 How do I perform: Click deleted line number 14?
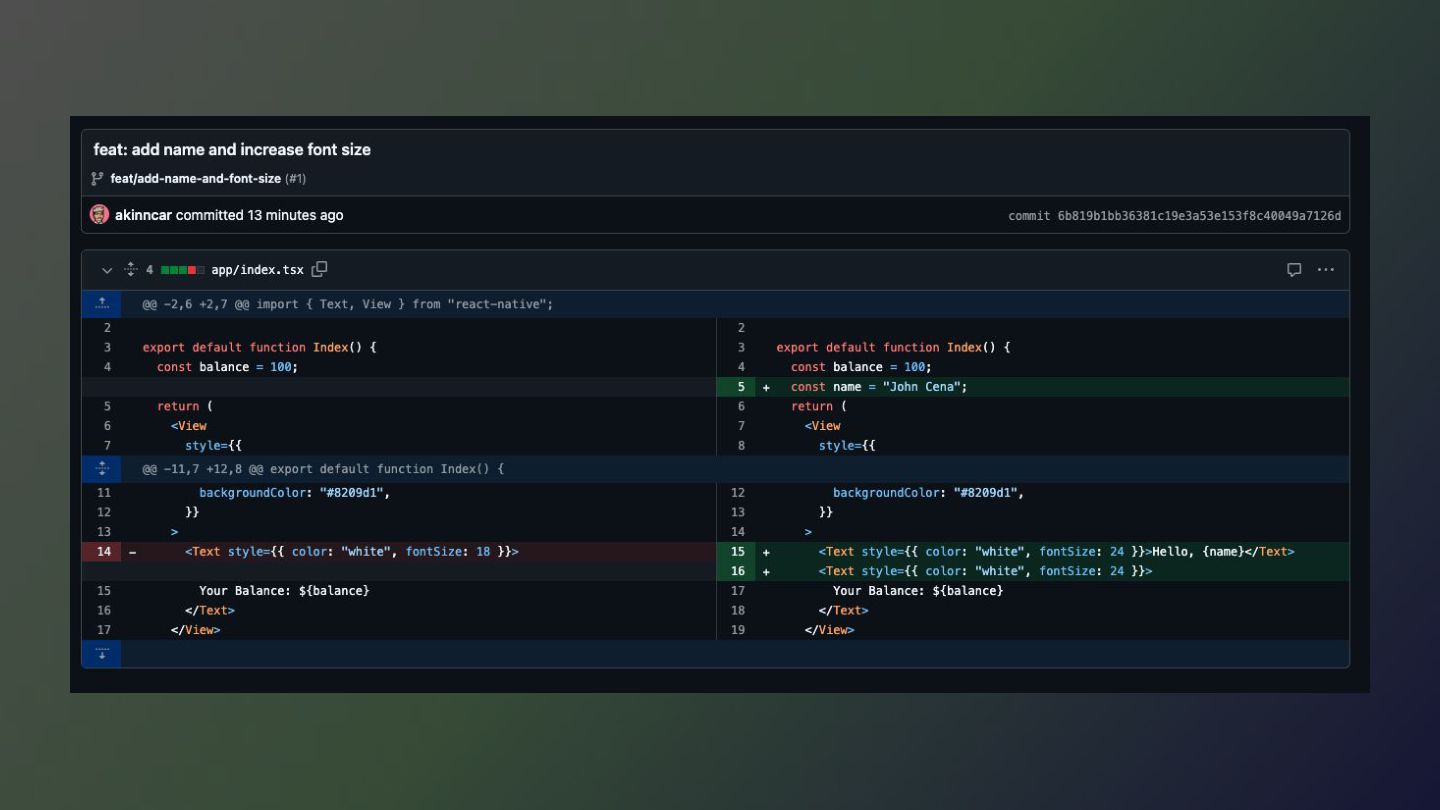tap(104, 552)
